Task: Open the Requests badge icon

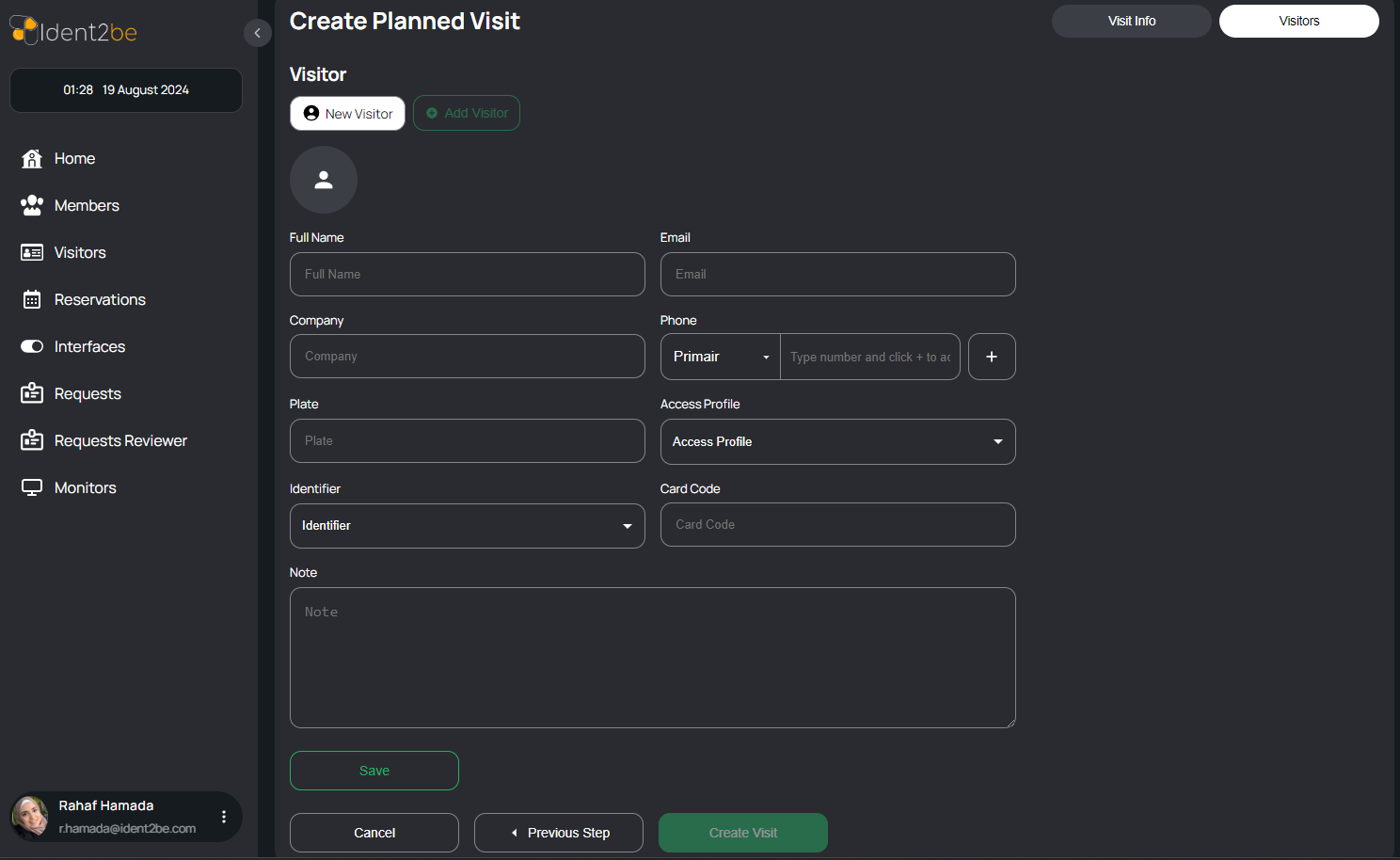Action: coord(32,393)
